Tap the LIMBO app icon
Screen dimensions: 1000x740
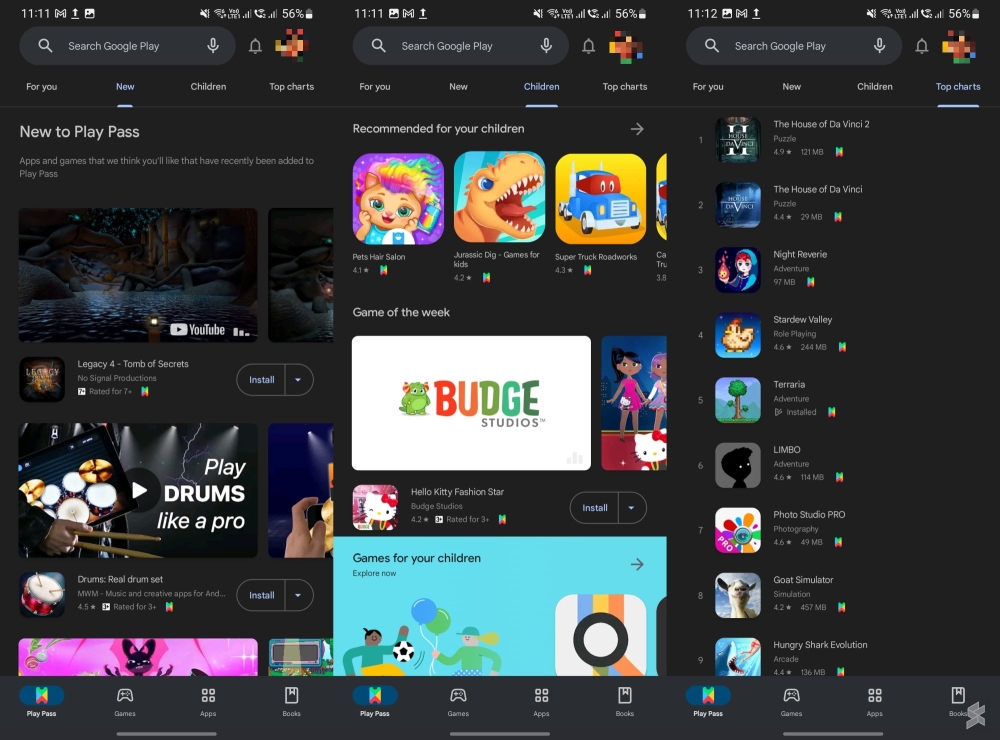point(738,465)
